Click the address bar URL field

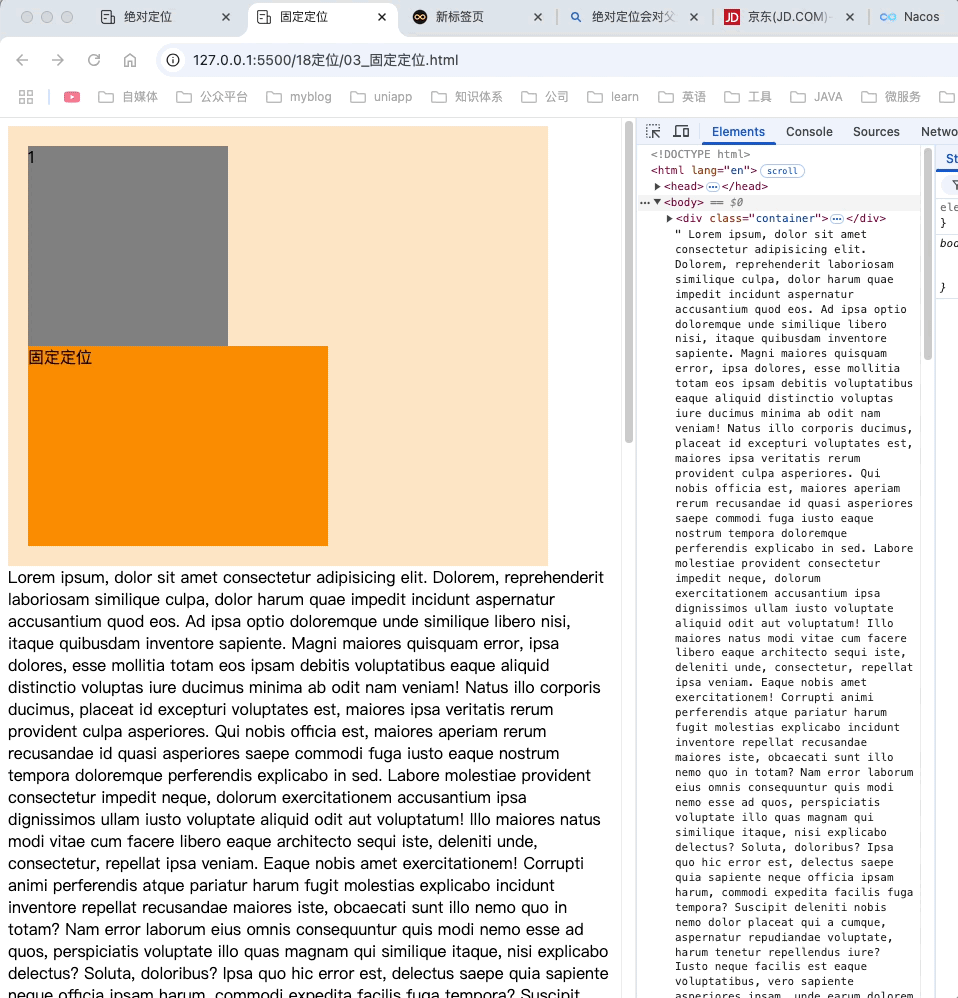pyautogui.click(x=554, y=60)
